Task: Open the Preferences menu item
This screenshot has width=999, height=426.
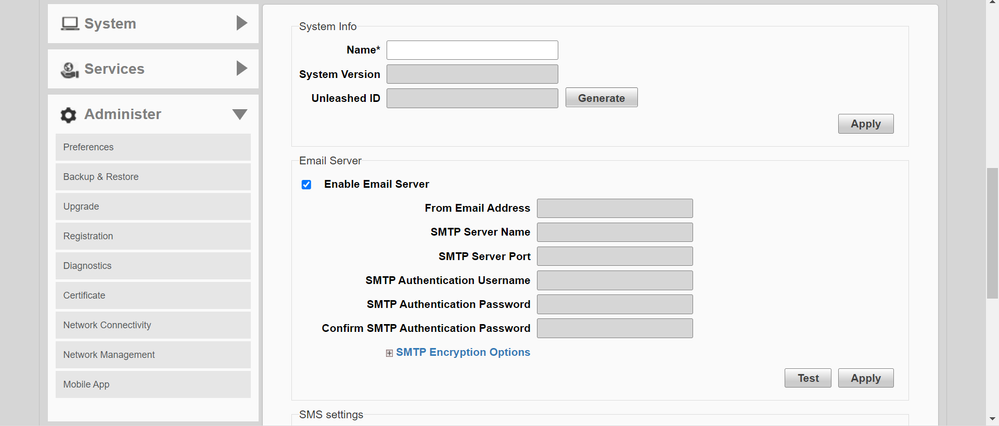Action: coord(153,147)
